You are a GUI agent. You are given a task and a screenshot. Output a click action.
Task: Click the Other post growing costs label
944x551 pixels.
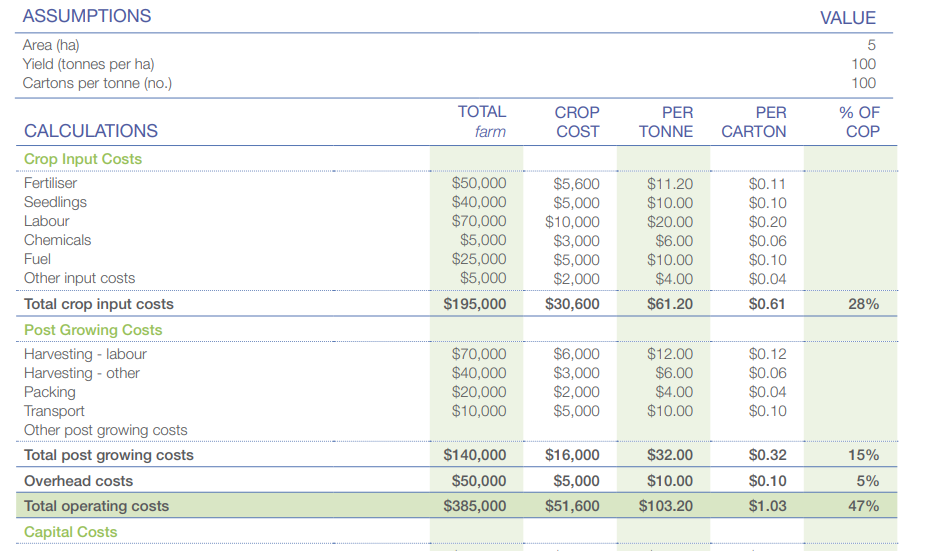click(x=106, y=430)
